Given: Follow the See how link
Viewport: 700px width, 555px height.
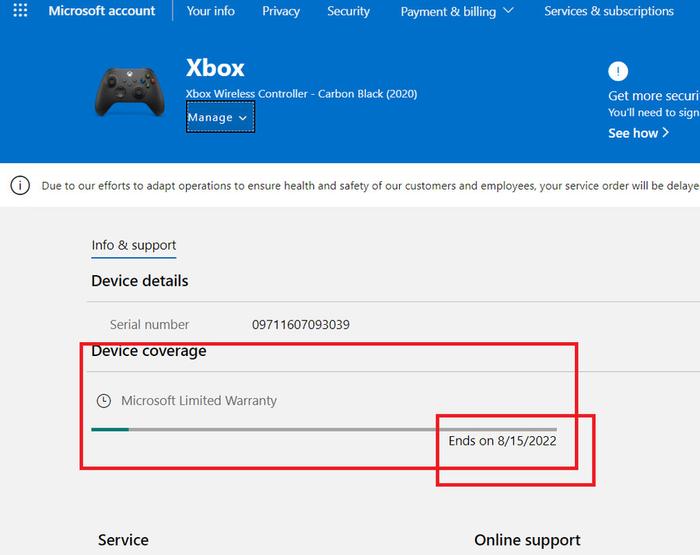Looking at the screenshot, I should click(x=638, y=133).
